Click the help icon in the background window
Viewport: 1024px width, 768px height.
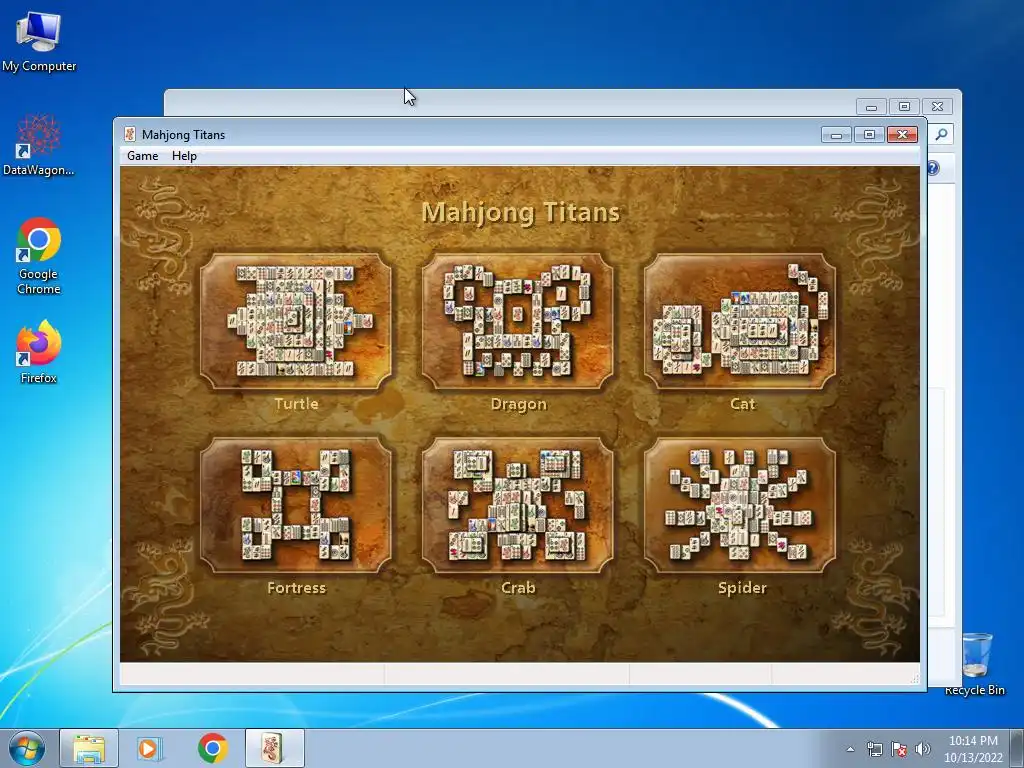pyautogui.click(x=933, y=168)
